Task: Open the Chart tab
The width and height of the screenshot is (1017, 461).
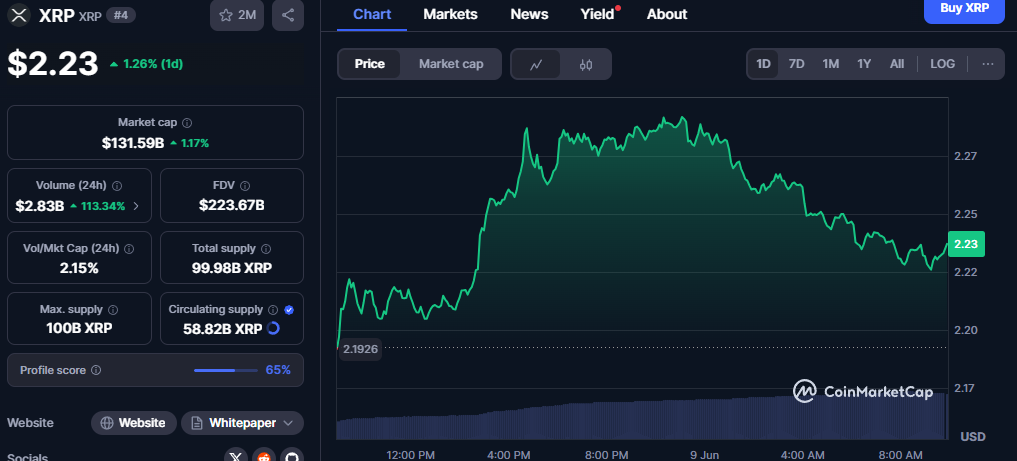Action: coord(372,14)
